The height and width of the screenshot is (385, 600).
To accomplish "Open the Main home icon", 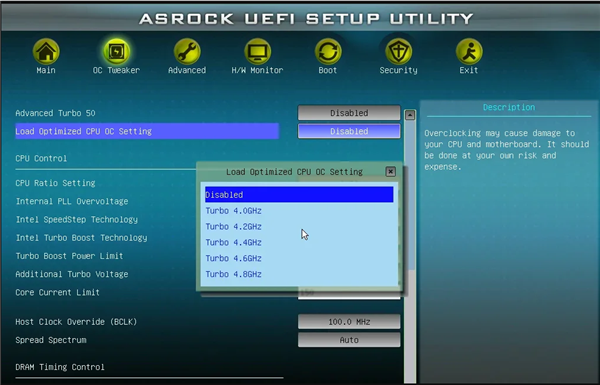I will click(x=46, y=51).
